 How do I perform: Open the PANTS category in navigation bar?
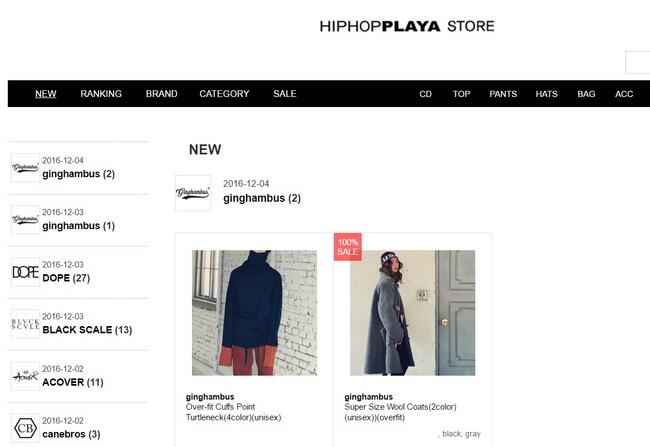(503, 94)
